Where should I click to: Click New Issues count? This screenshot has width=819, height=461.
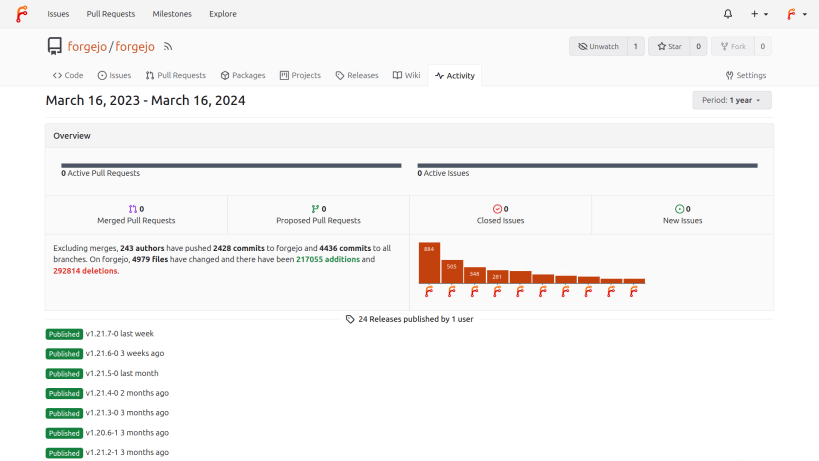click(x=688, y=209)
